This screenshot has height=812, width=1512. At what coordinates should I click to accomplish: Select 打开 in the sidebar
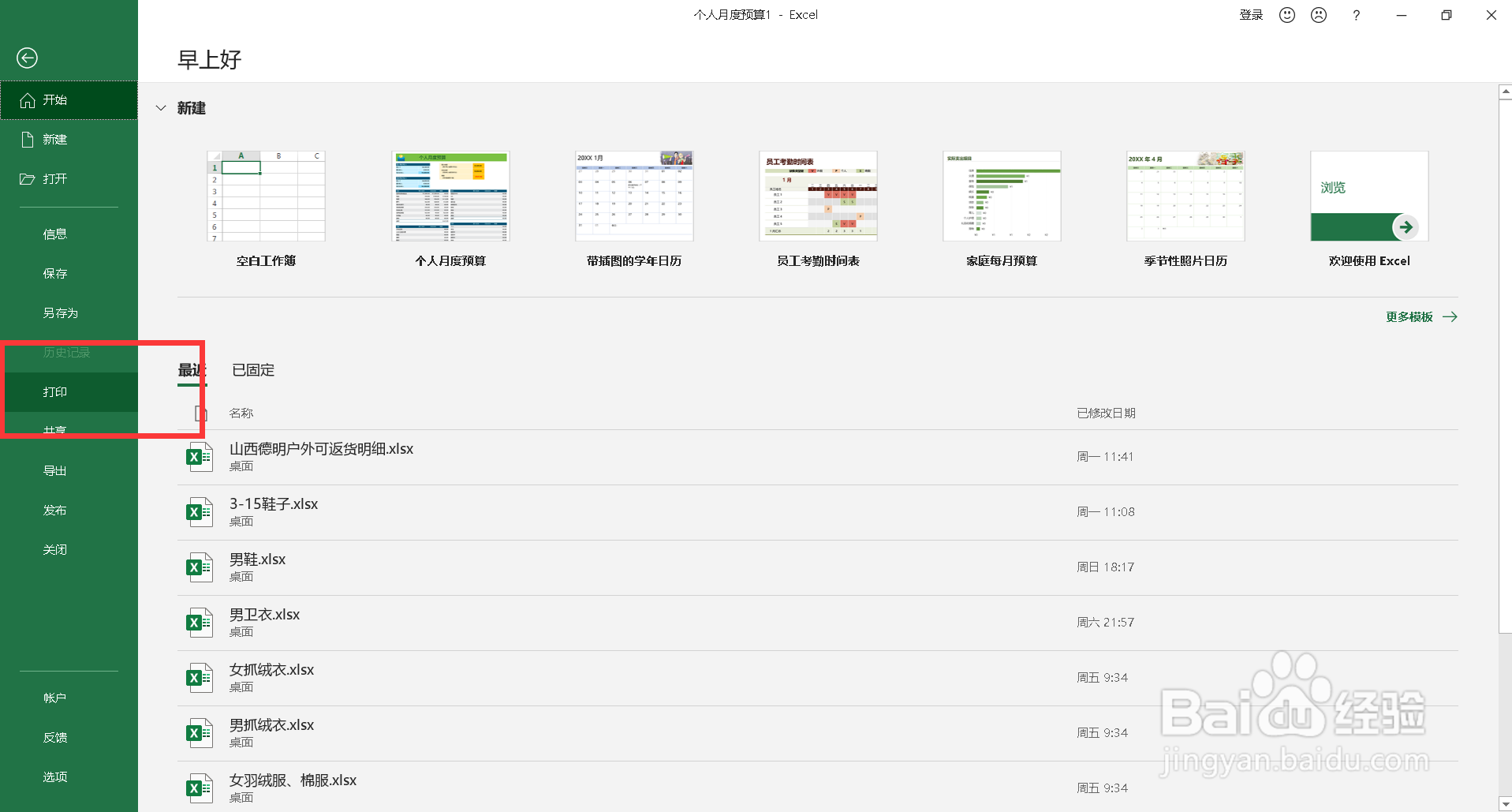click(69, 179)
